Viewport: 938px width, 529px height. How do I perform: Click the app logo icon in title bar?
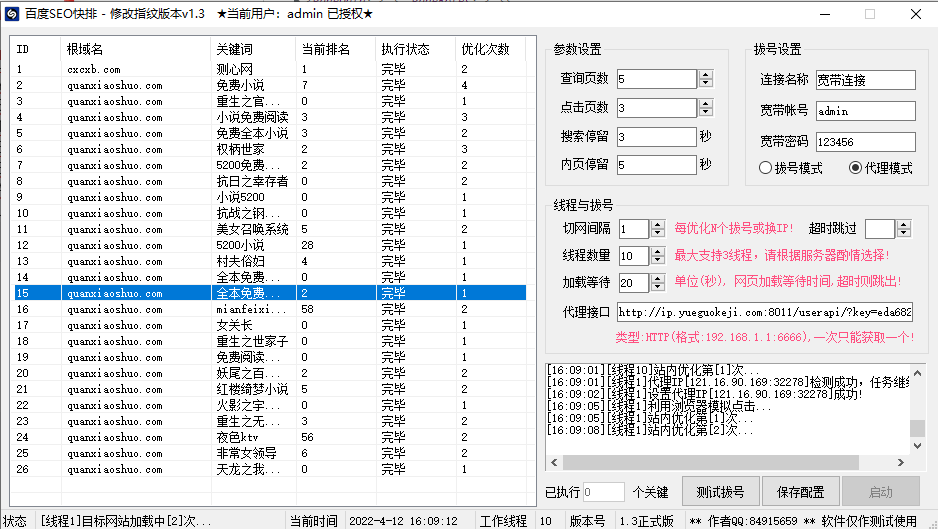coord(11,14)
